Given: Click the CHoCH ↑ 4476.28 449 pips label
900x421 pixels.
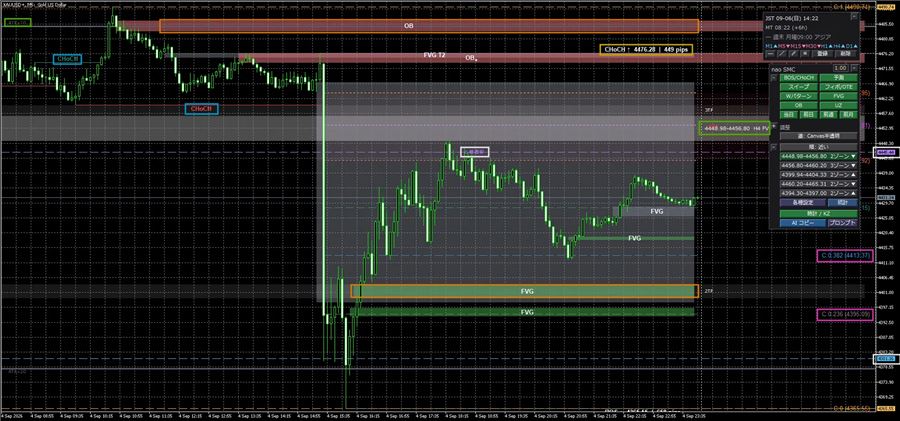Looking at the screenshot, I should pos(646,49).
